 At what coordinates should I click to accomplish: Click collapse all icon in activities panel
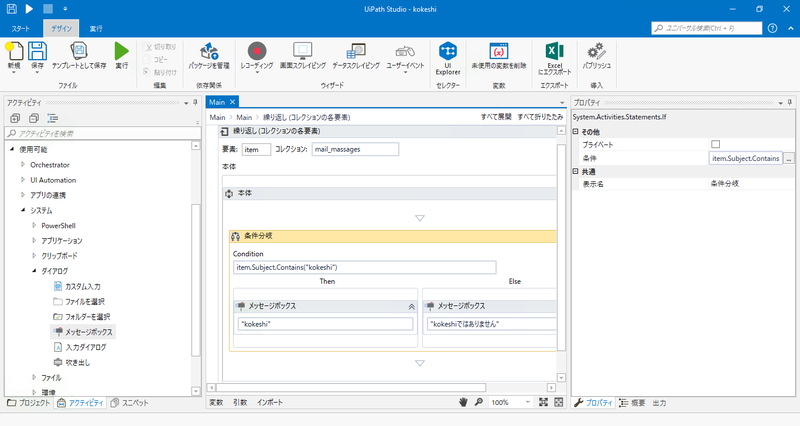click(34, 118)
